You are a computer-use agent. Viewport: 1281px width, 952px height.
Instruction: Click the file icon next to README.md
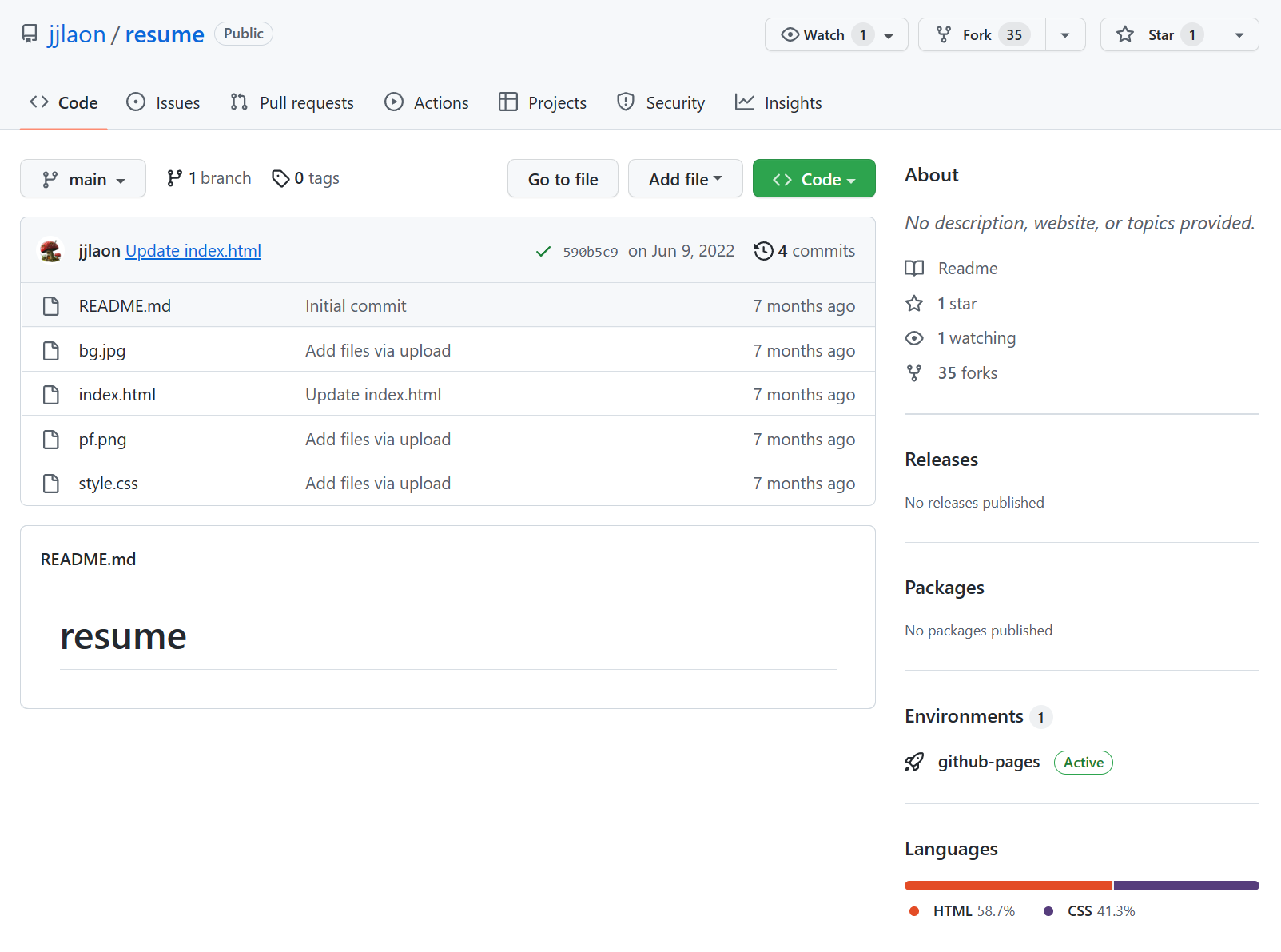coord(51,306)
